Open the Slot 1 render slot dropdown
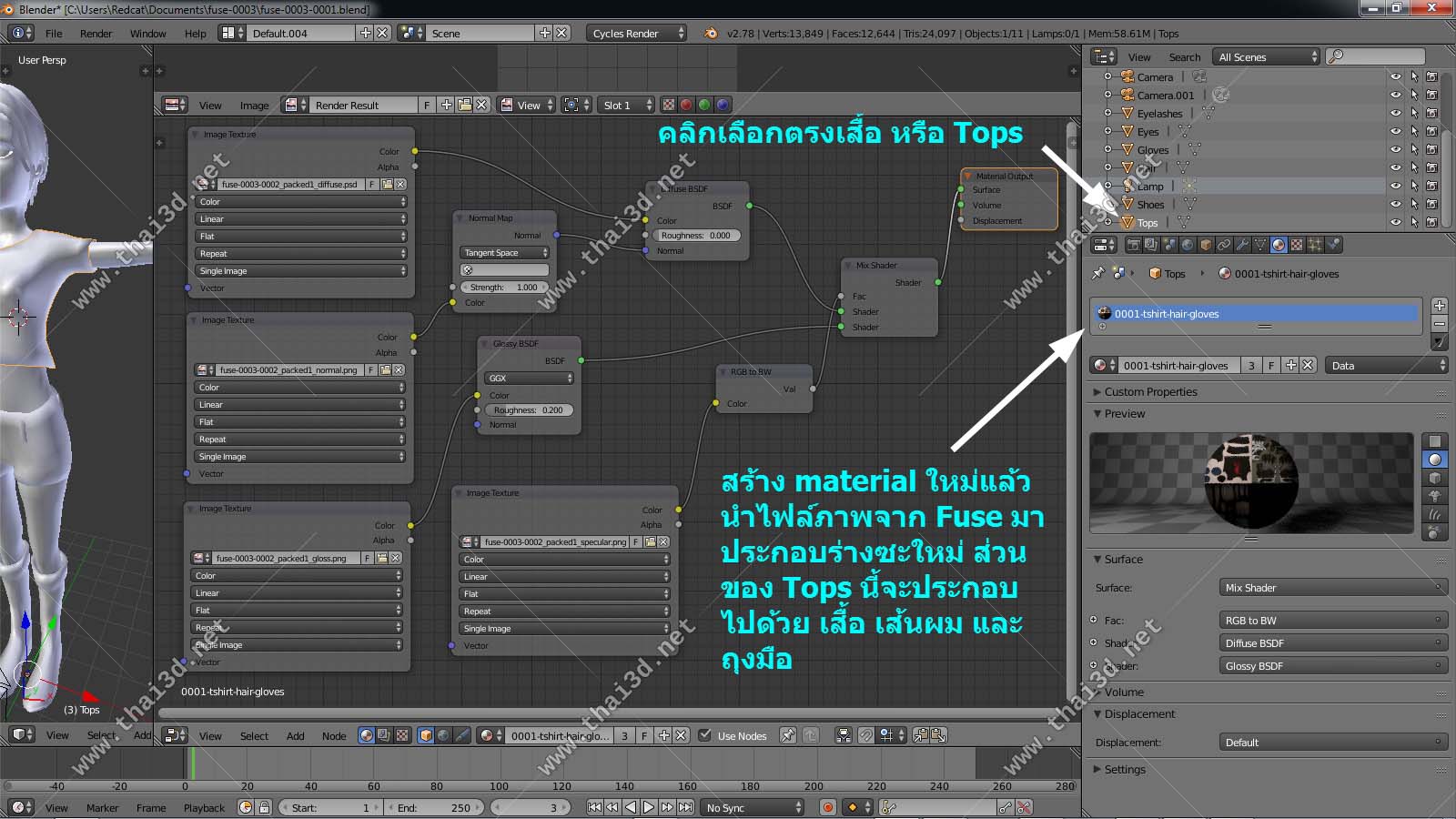 click(x=628, y=105)
